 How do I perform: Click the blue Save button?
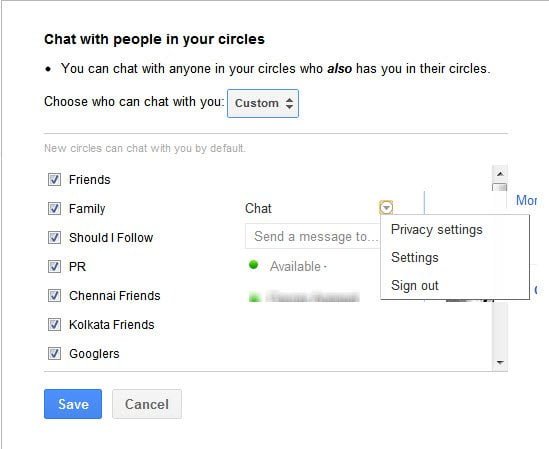pyautogui.click(x=73, y=404)
